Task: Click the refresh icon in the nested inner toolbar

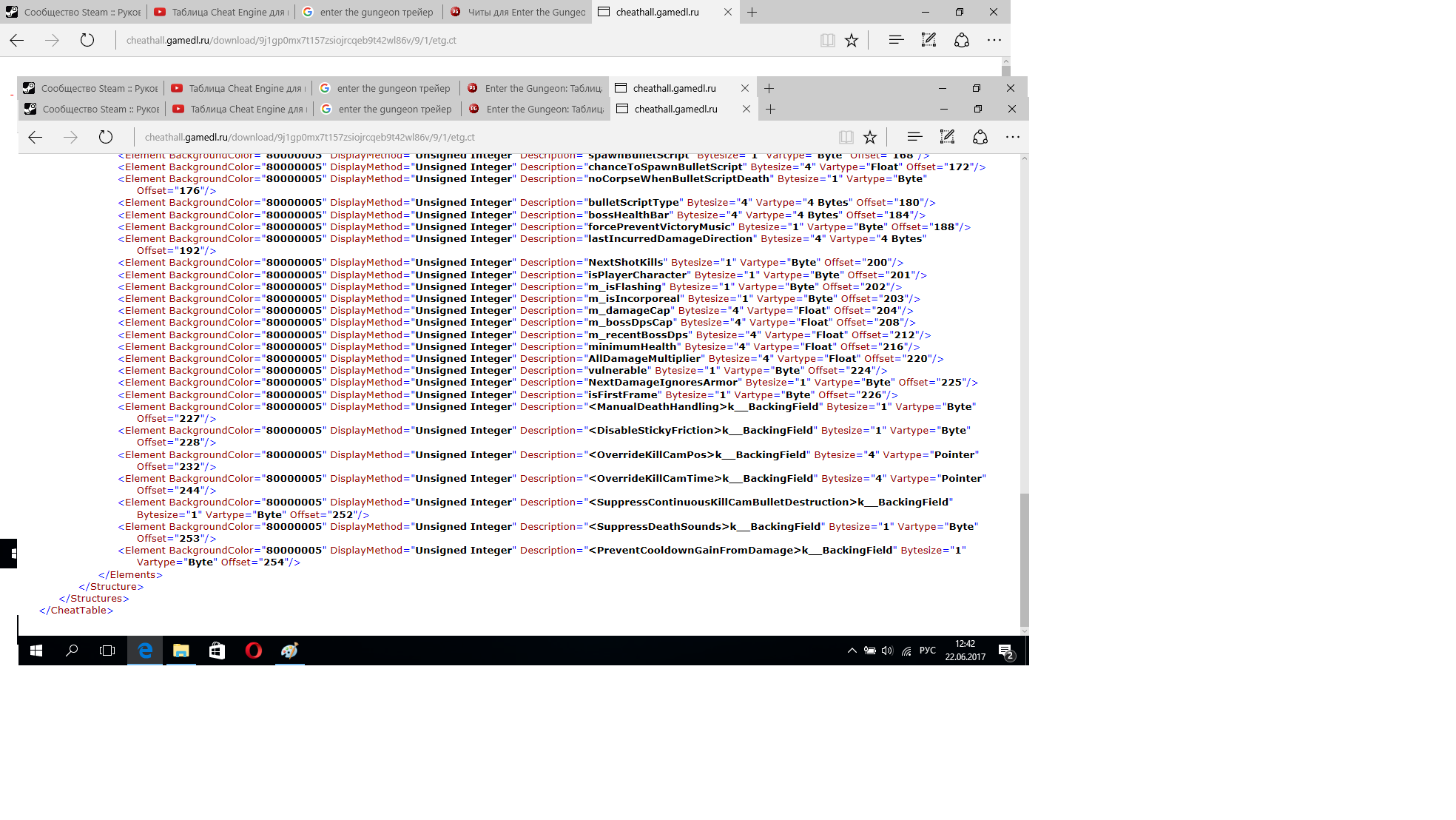Action: pyautogui.click(x=106, y=137)
